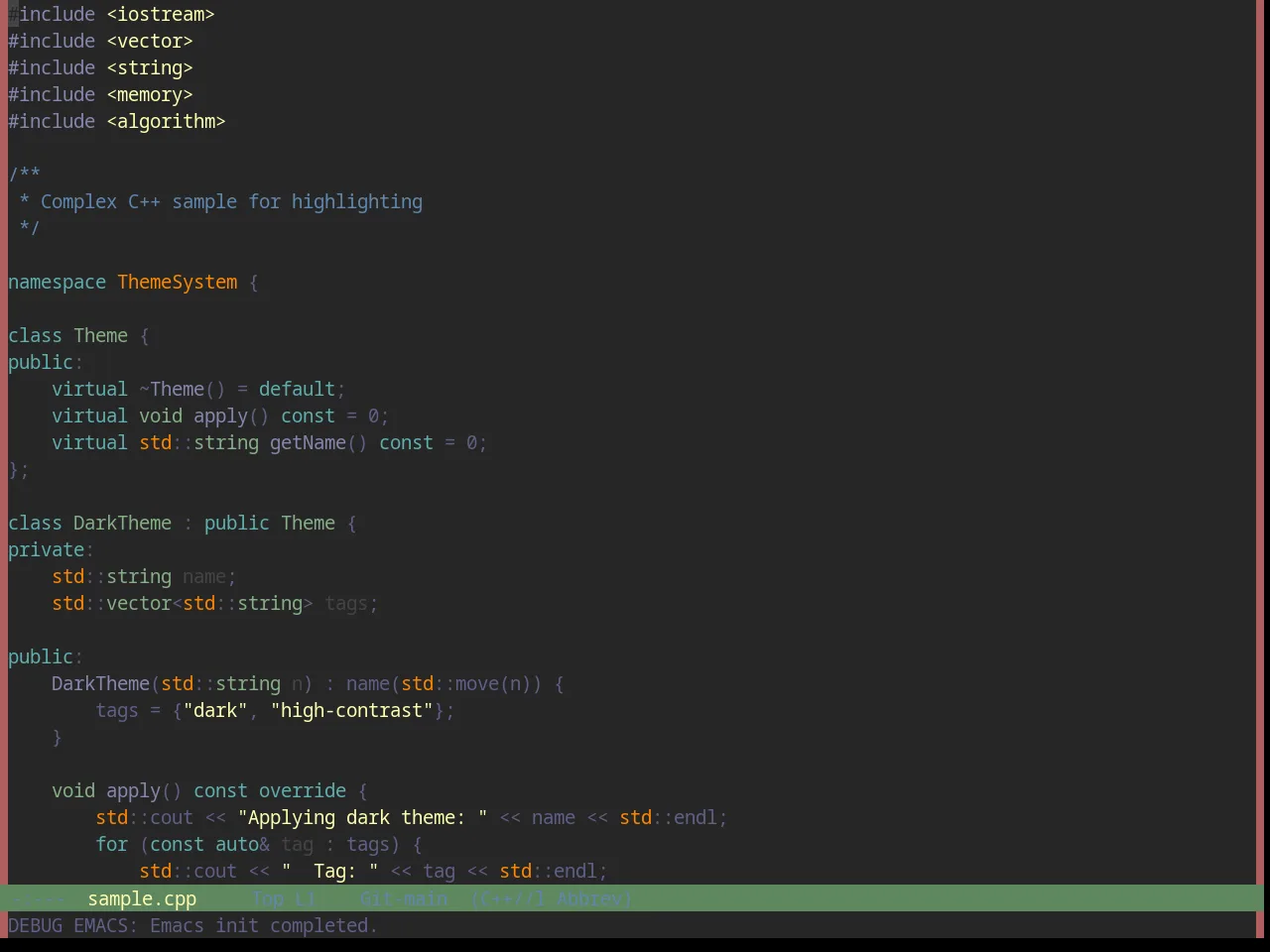
Task: Click the '<memory>' include header
Action: pos(150,94)
